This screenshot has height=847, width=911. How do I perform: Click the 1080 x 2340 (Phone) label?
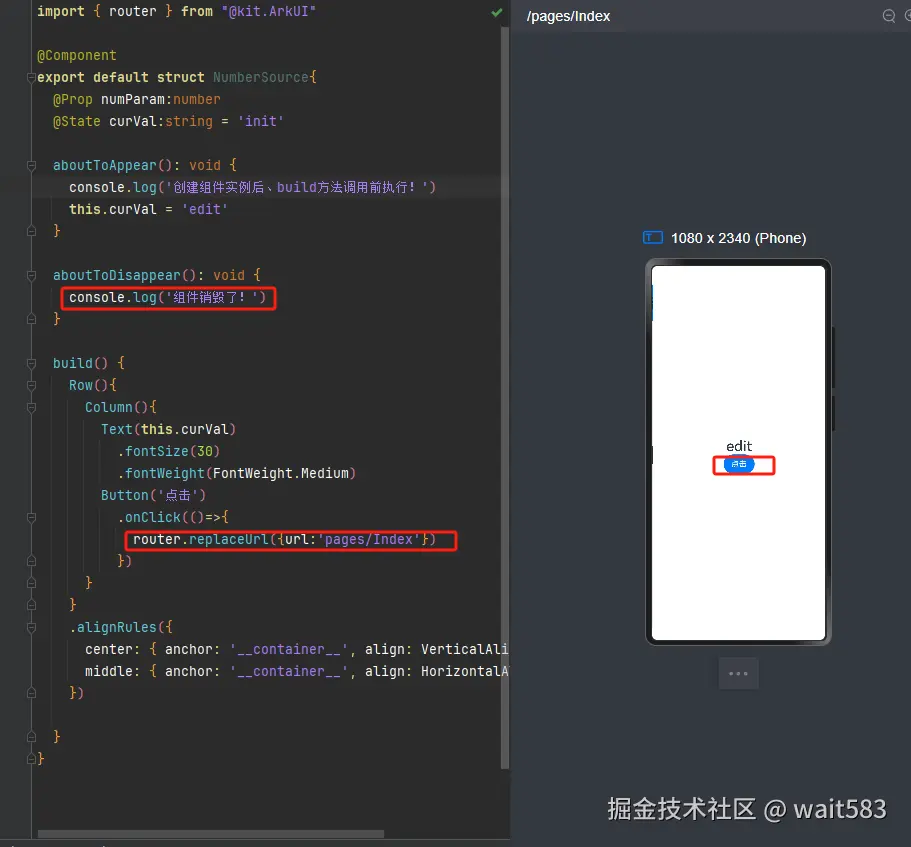(x=738, y=238)
